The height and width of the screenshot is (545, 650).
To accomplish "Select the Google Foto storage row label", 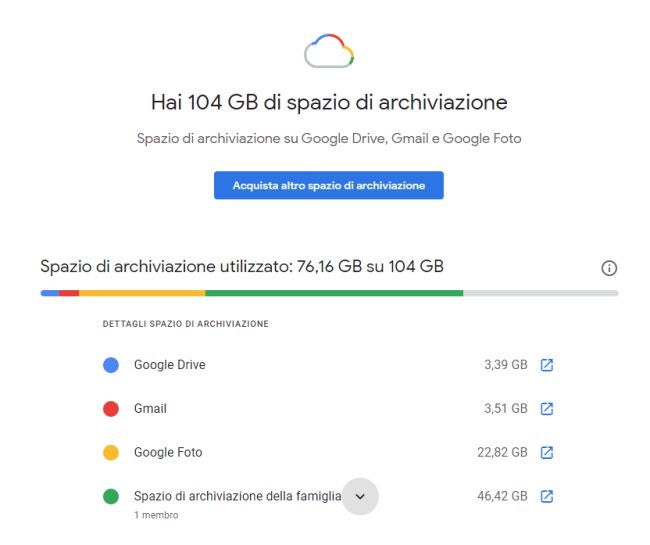I will [168, 453].
